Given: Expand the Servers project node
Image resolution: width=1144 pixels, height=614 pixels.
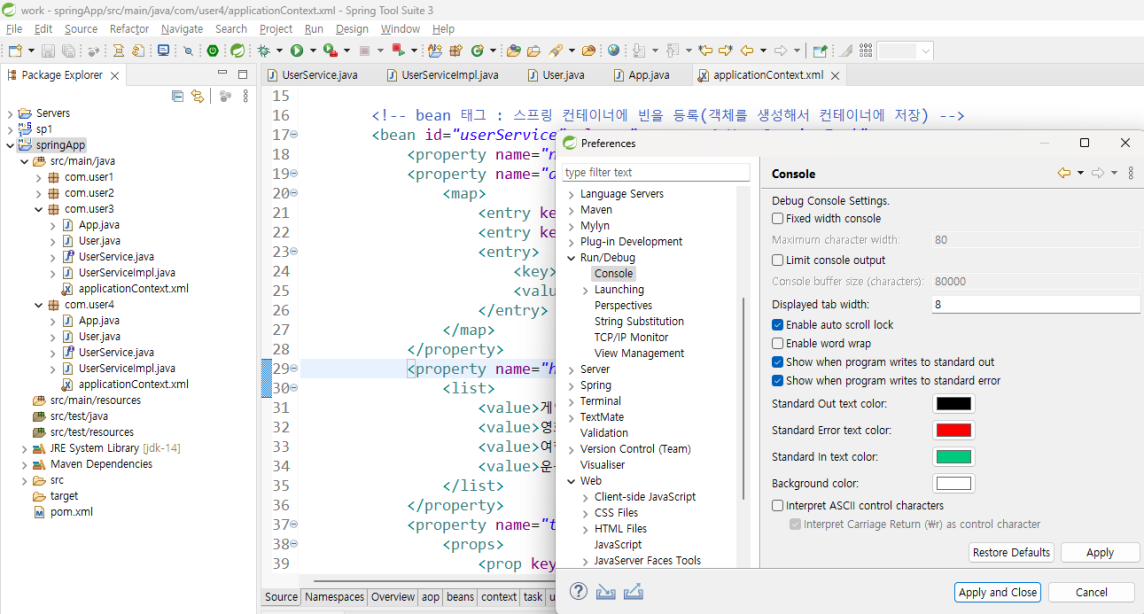Looking at the screenshot, I should click(10, 114).
